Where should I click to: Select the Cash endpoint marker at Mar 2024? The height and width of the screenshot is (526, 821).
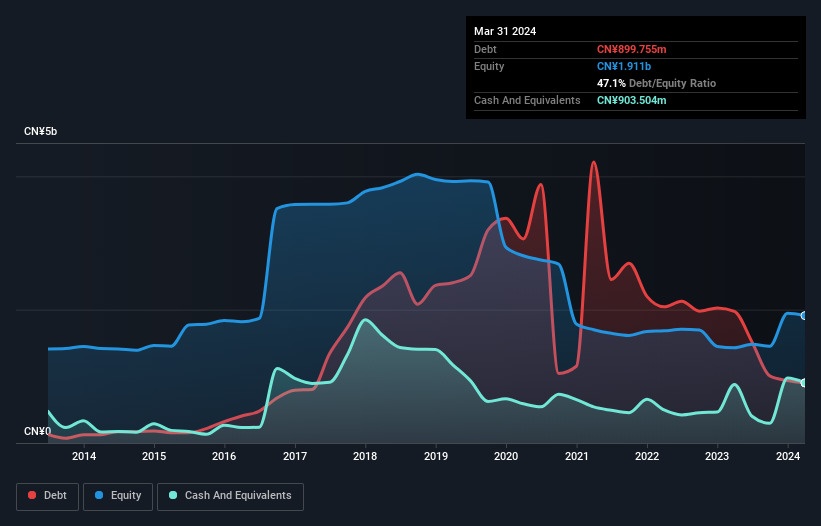(804, 383)
